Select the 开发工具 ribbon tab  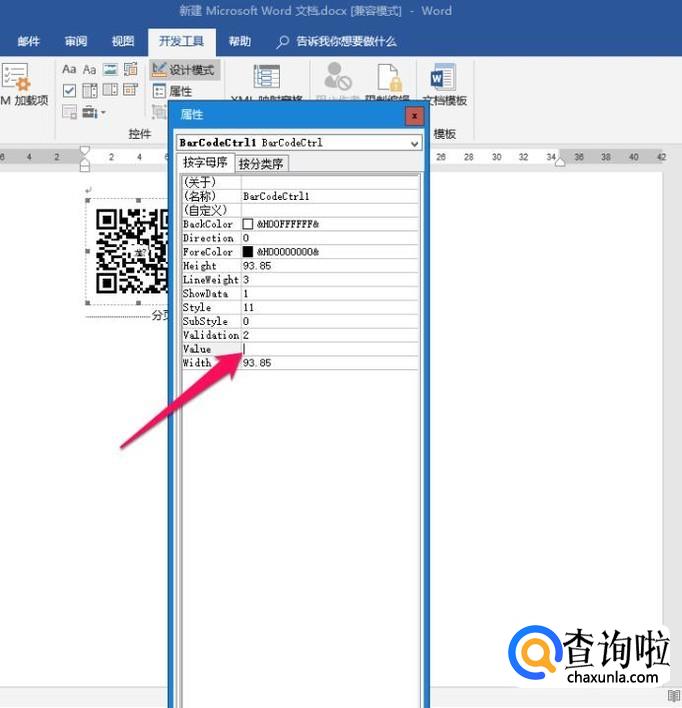coord(182,42)
